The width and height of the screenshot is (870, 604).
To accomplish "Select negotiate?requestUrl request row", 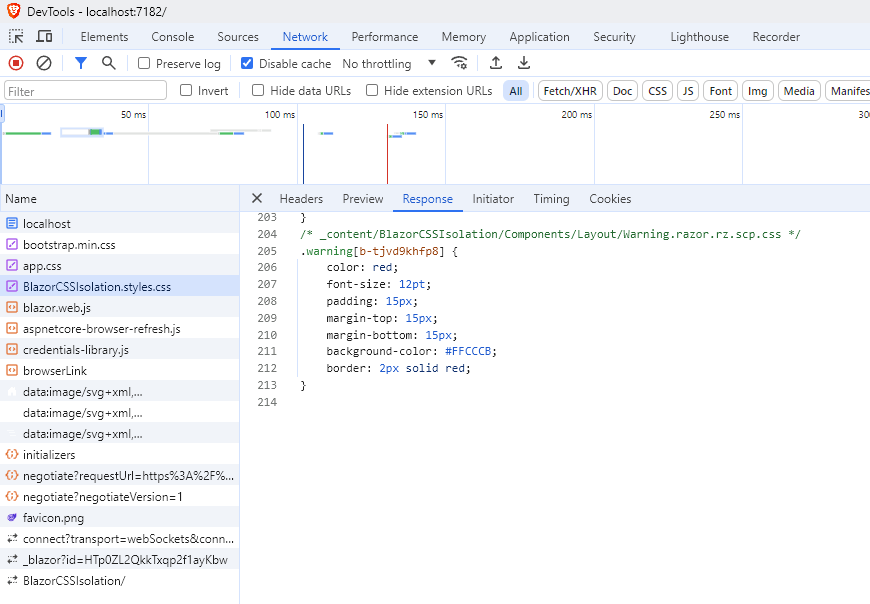I will 120,476.
